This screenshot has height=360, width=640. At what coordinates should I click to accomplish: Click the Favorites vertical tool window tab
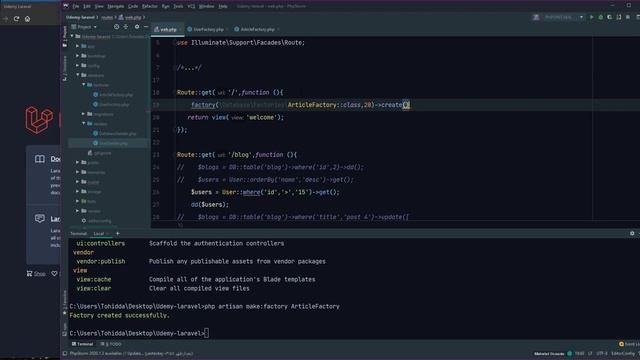[64, 303]
